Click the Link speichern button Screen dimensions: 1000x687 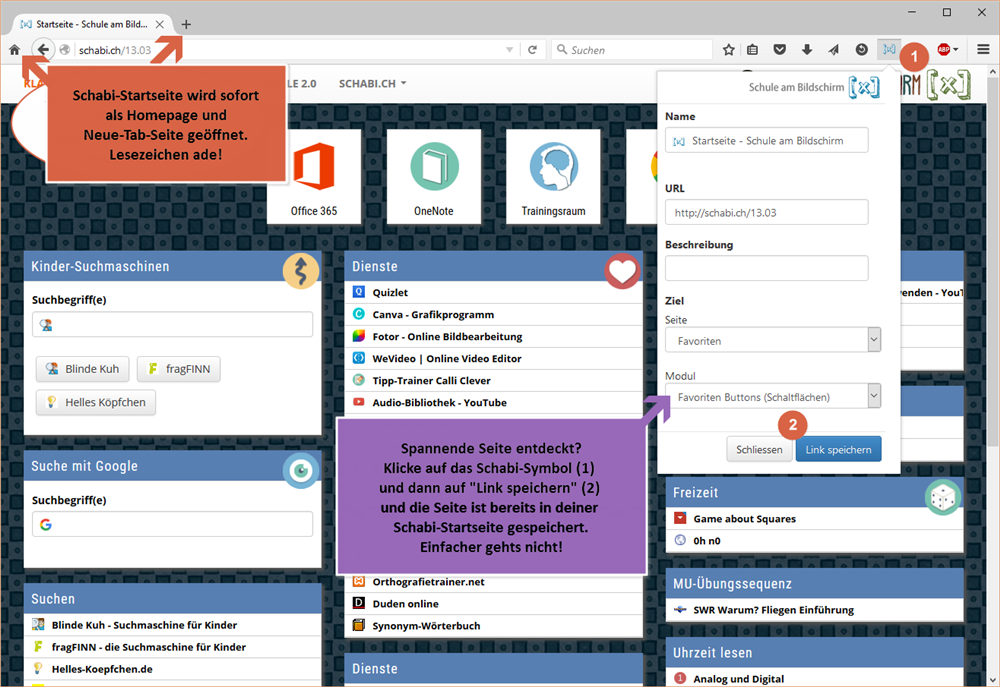[838, 449]
